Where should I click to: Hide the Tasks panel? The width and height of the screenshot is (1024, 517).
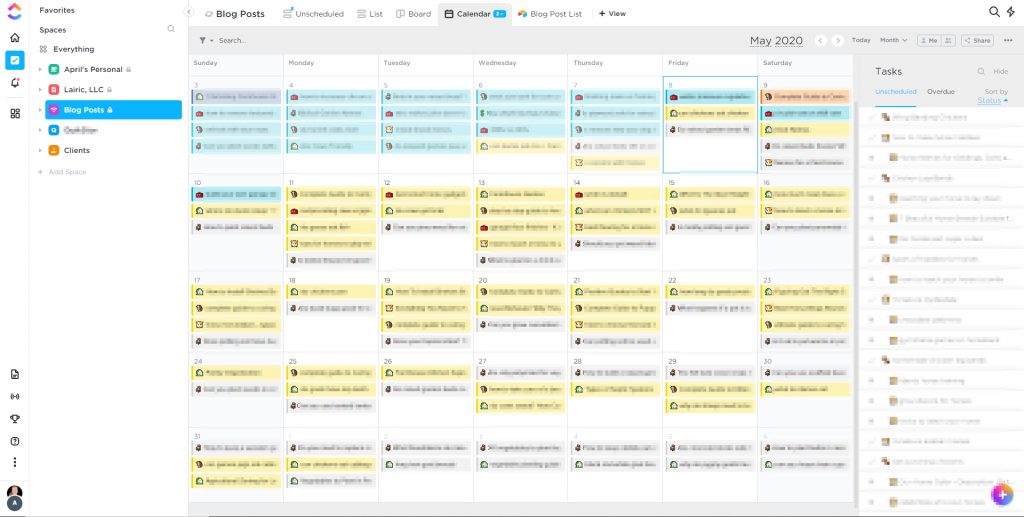click(x=1000, y=71)
